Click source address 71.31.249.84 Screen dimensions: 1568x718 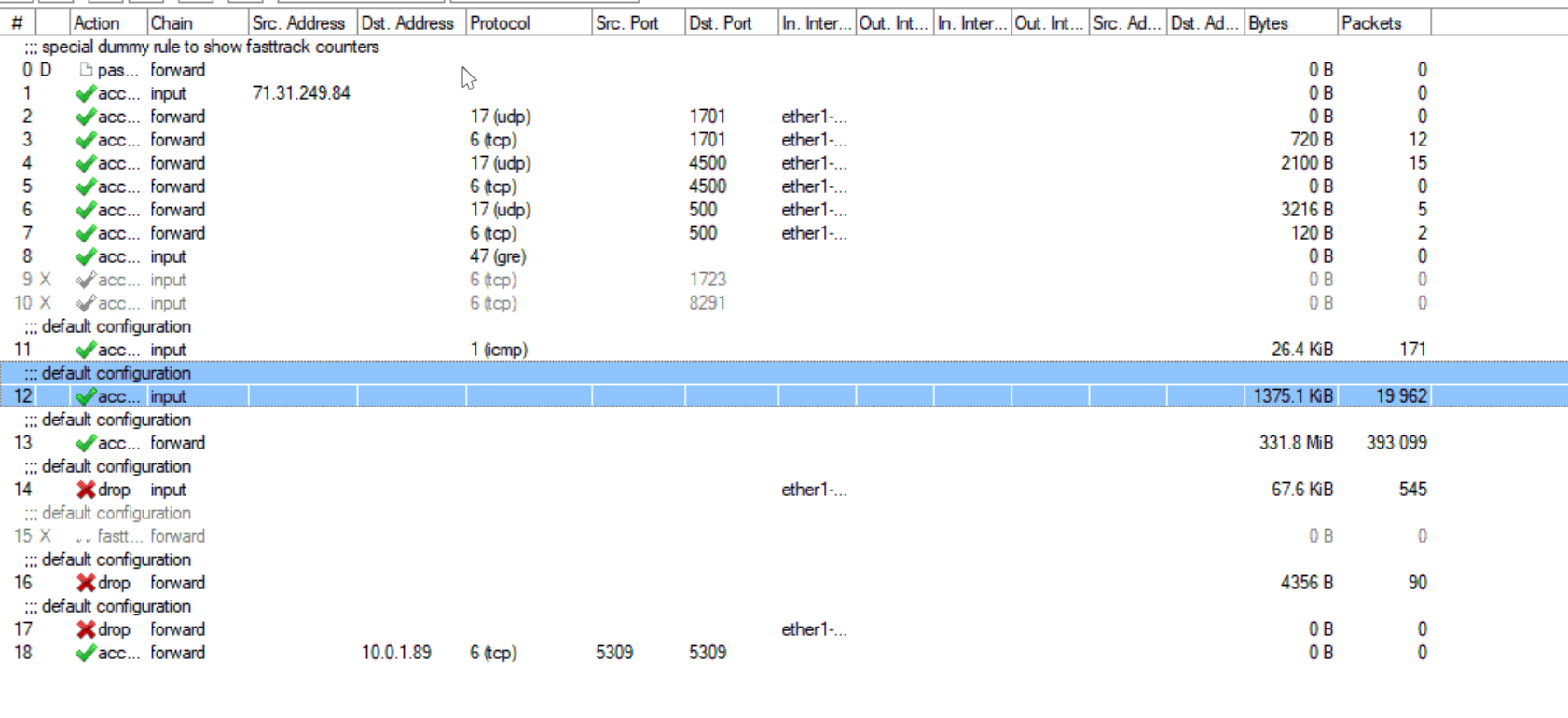(x=301, y=93)
